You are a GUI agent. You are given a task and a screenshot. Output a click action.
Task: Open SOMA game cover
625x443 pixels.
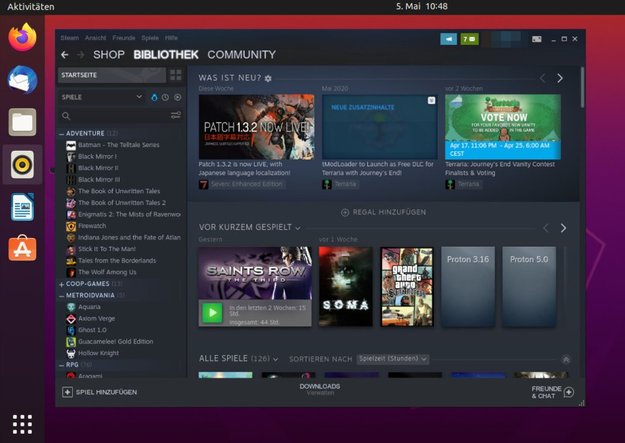point(346,286)
